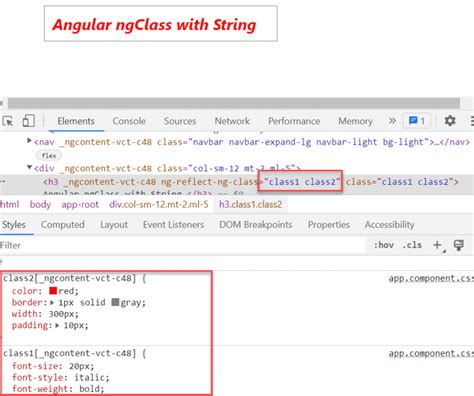Open the DevTools settings gear
The width and height of the screenshot is (474, 396).
tap(450, 121)
